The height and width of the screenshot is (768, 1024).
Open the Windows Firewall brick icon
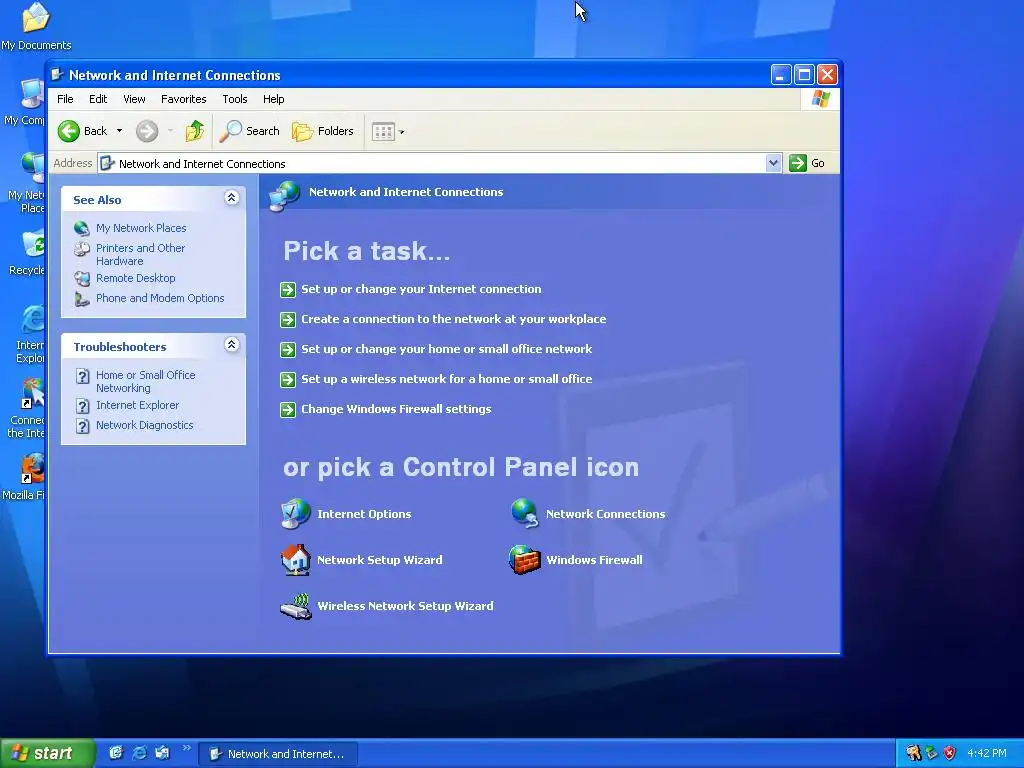pos(524,560)
